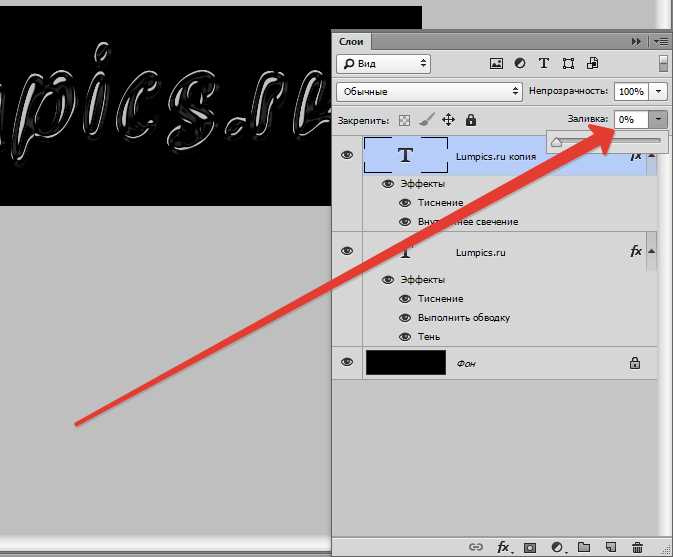This screenshot has width=673, height=557.
Task: Open the Обычные blend mode dropdown
Action: [429, 91]
